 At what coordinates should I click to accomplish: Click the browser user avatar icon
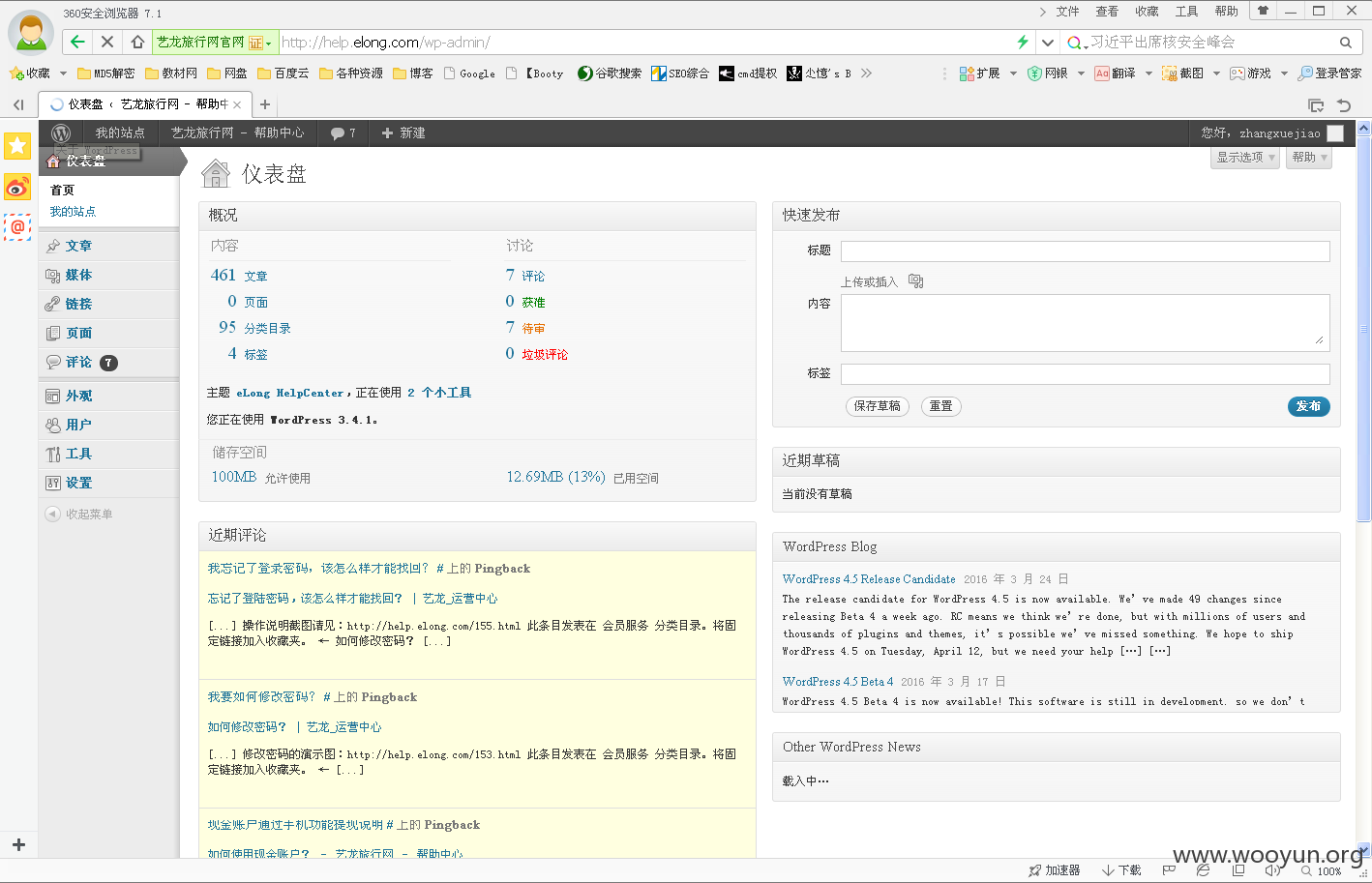coord(31,33)
